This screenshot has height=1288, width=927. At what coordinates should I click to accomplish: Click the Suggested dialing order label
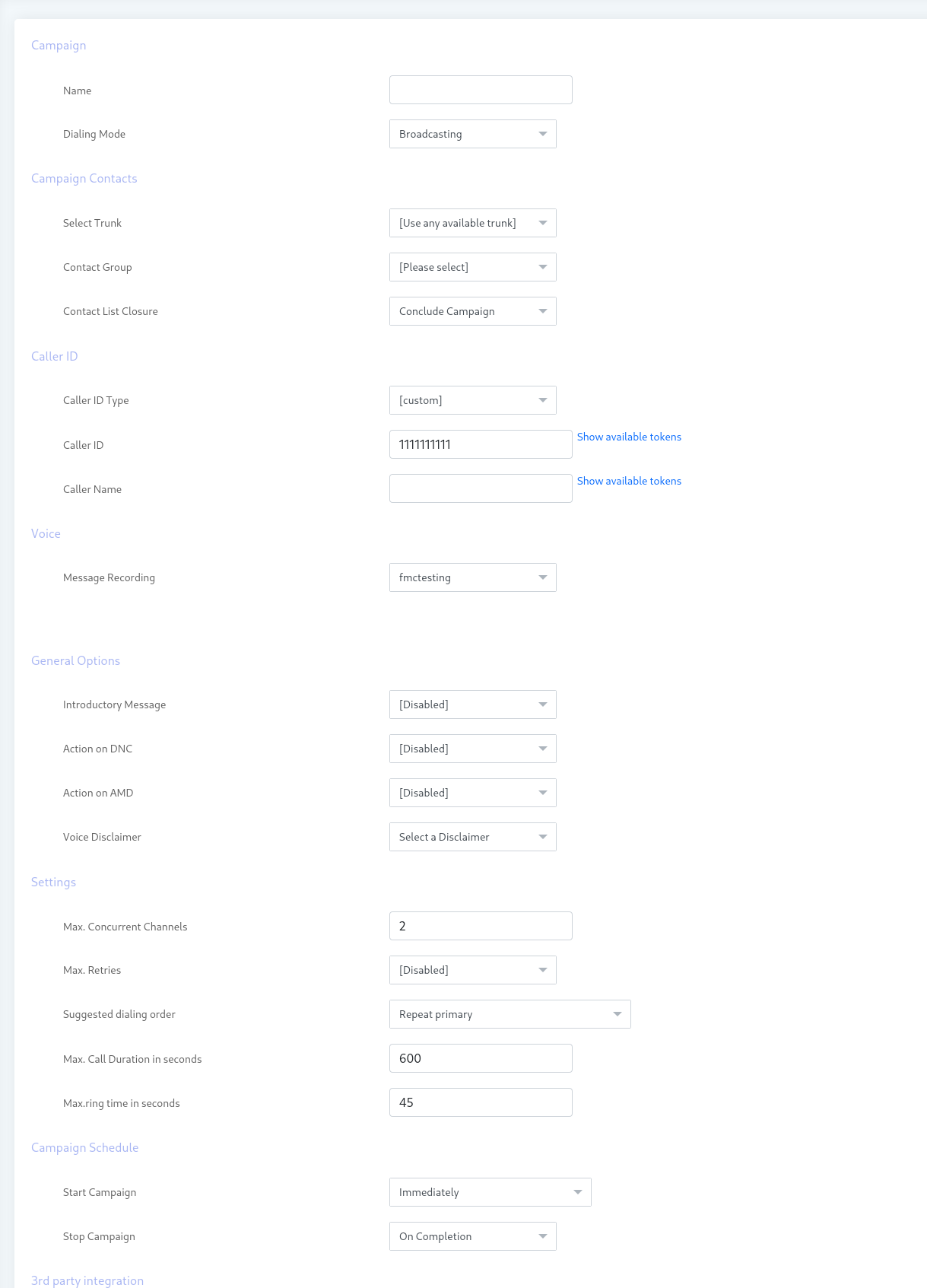click(x=119, y=1014)
